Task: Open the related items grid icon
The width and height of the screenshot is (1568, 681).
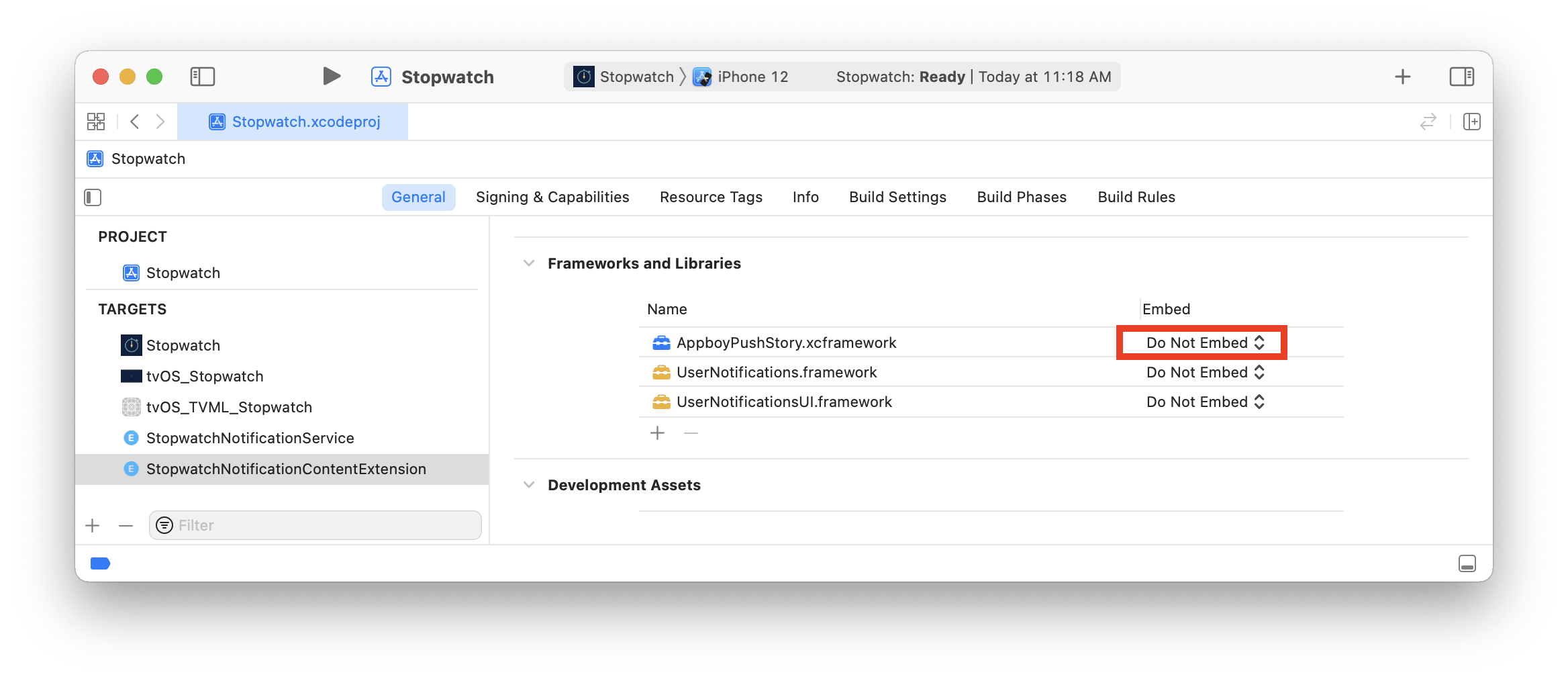Action: 96,122
